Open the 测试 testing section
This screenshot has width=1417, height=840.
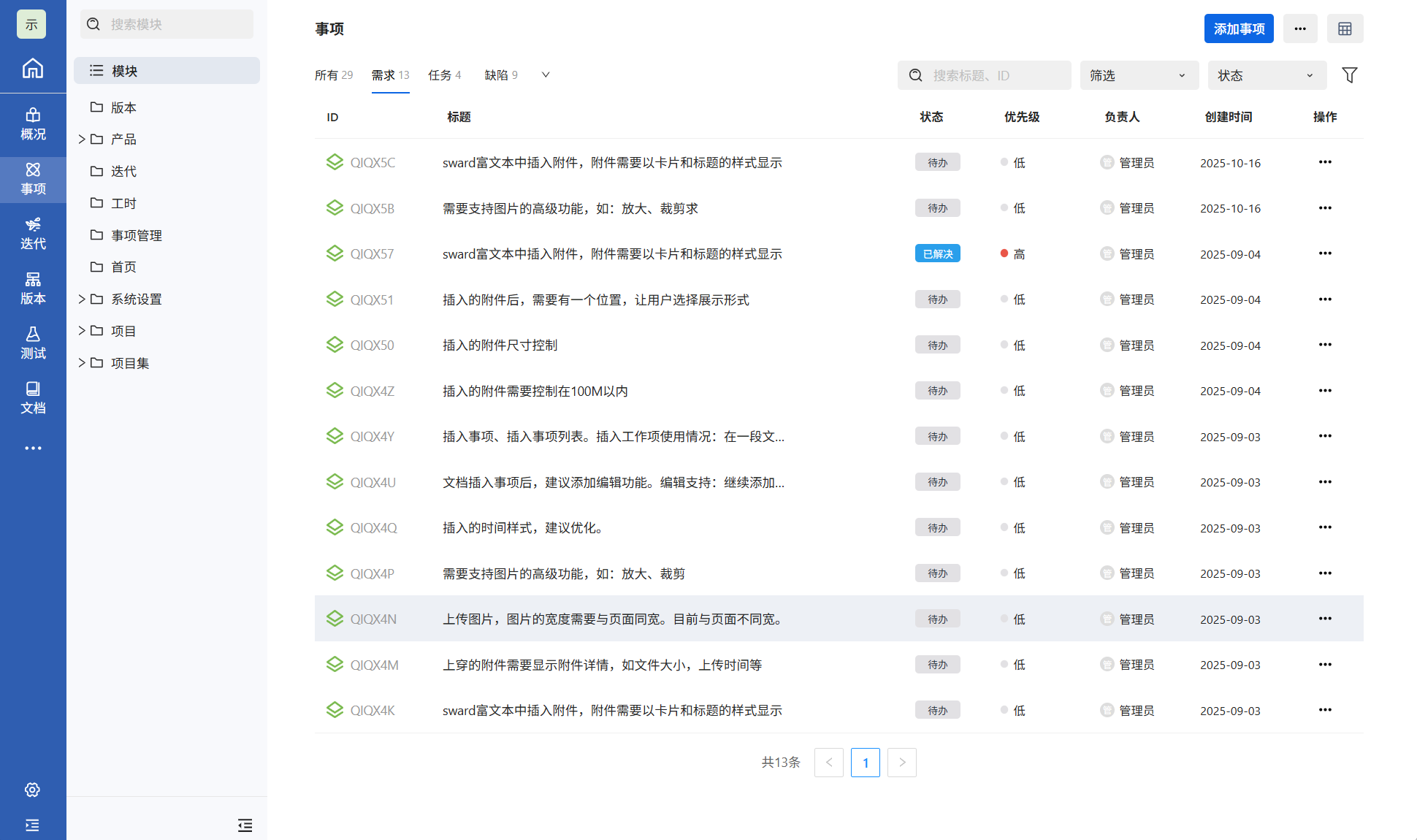click(x=33, y=343)
